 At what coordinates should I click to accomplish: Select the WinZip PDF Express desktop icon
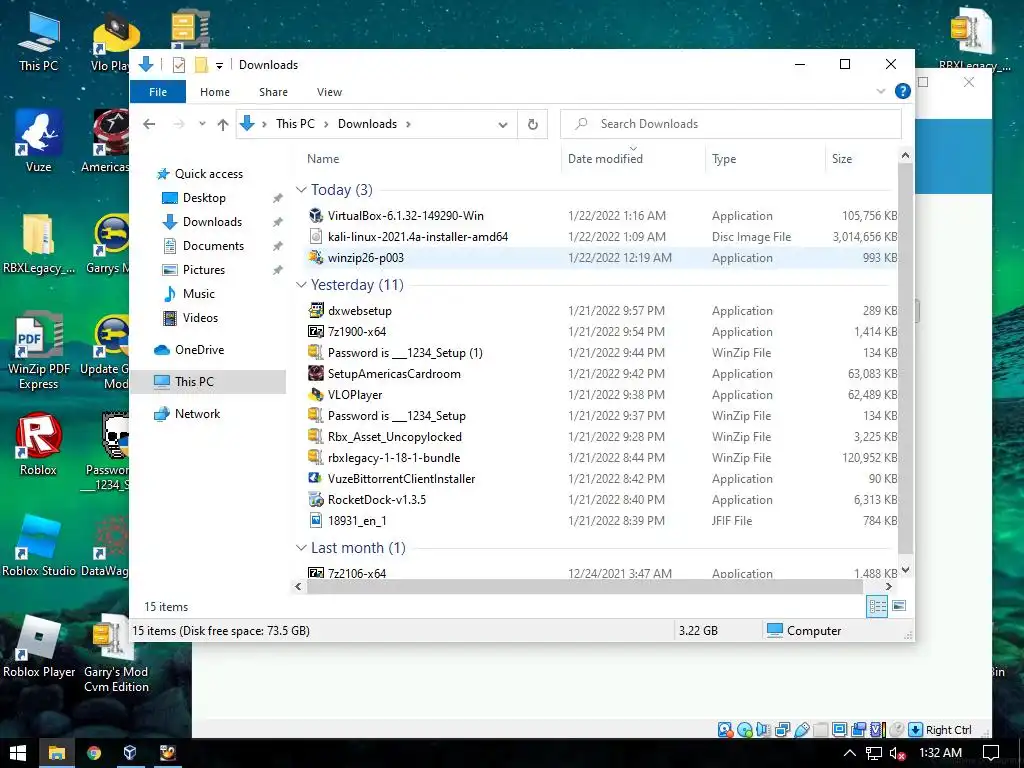click(39, 351)
